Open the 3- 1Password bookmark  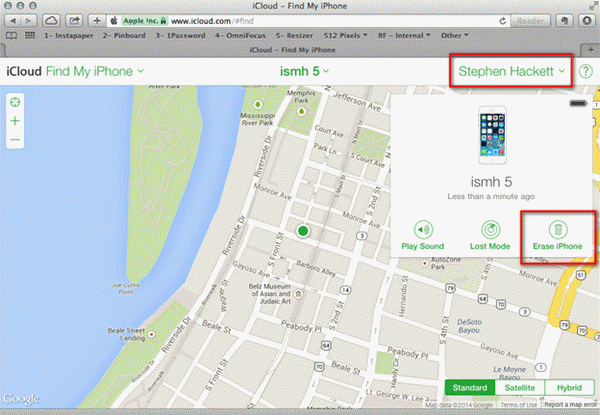180,36
